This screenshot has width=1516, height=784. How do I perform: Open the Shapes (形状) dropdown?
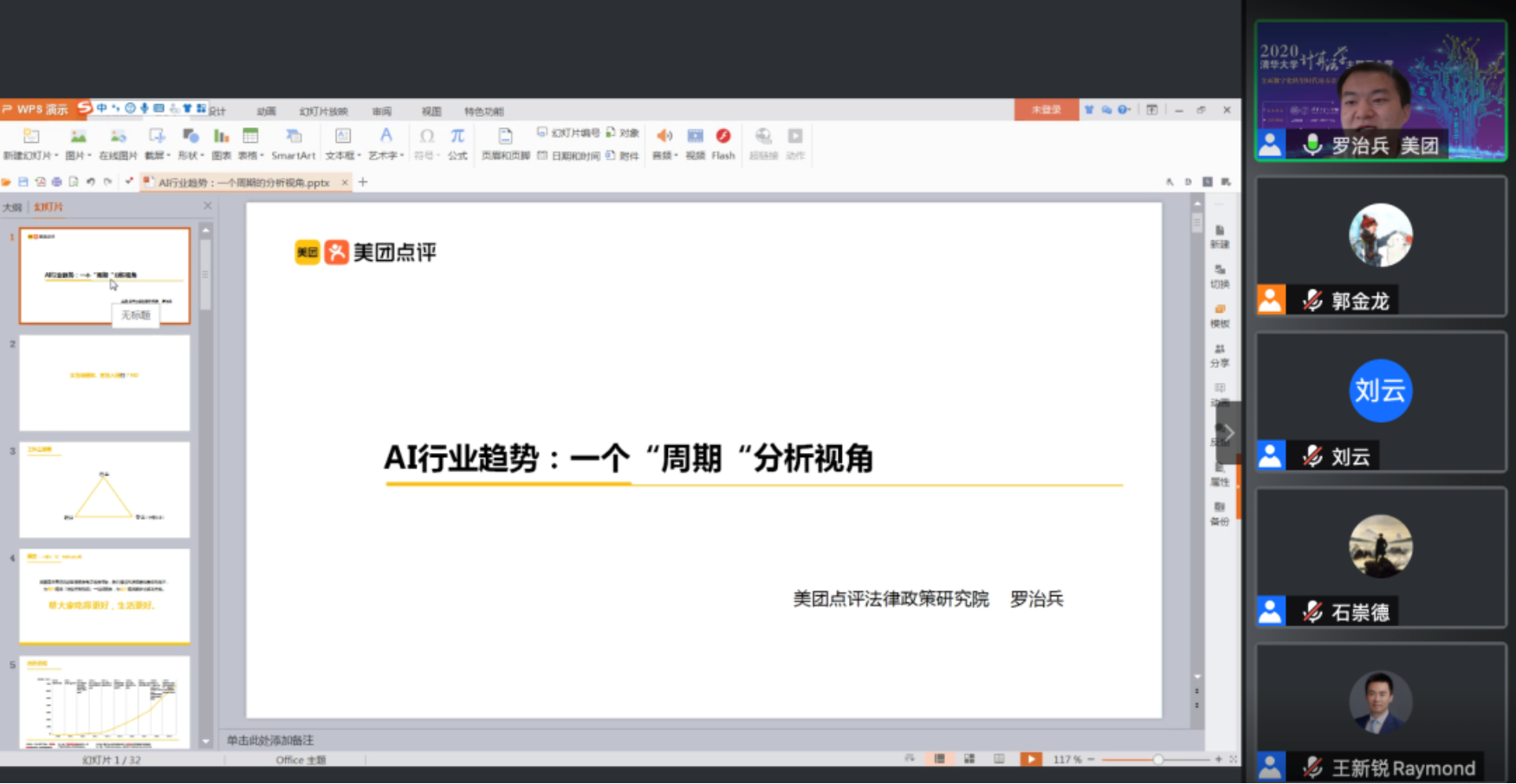(x=190, y=144)
